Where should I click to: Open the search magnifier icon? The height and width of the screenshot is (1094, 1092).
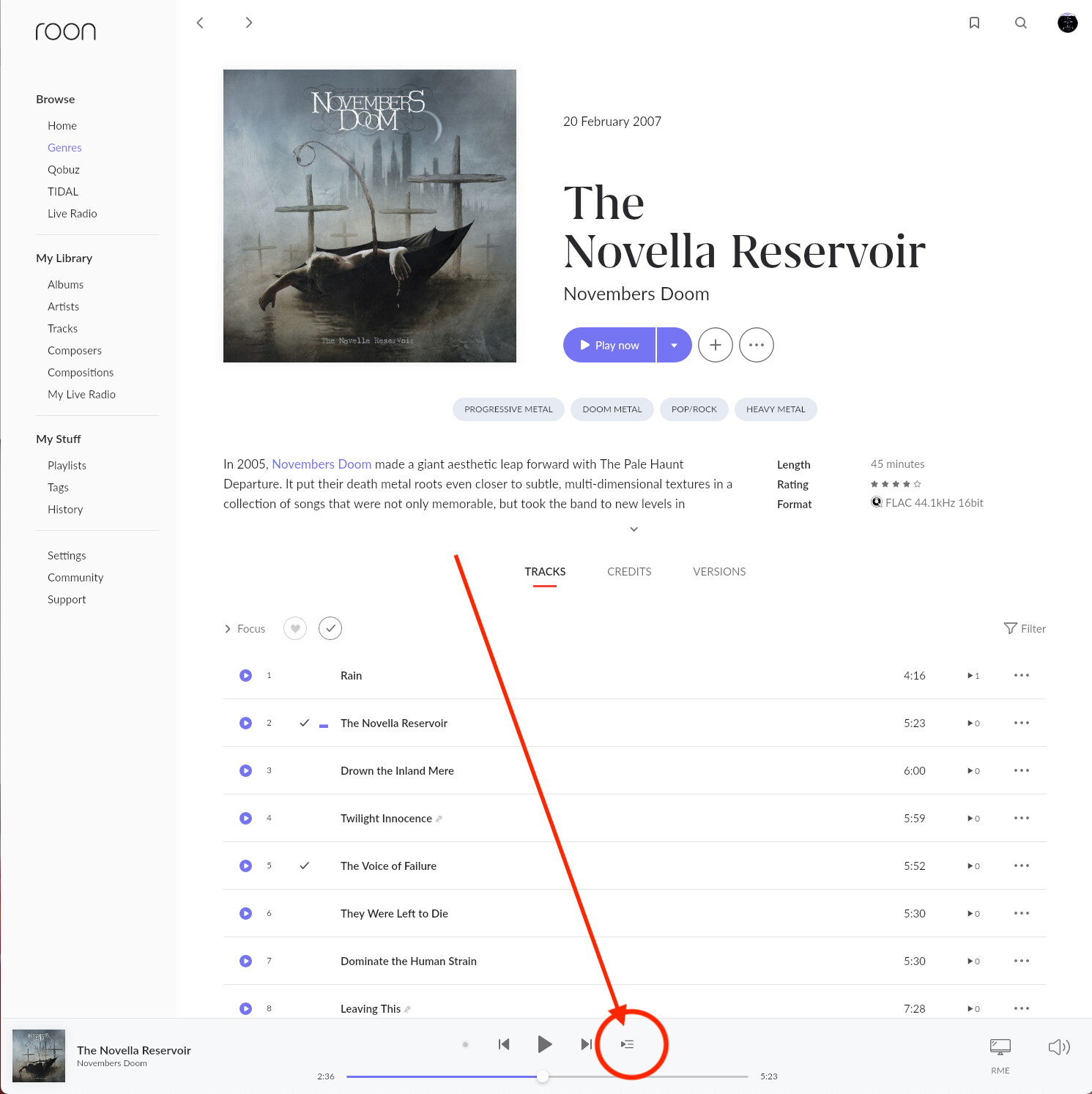coord(1020,23)
